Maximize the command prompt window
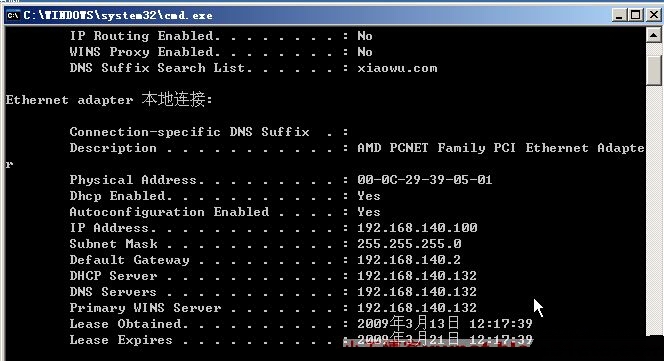This screenshot has height=361, width=664. (635, 16)
